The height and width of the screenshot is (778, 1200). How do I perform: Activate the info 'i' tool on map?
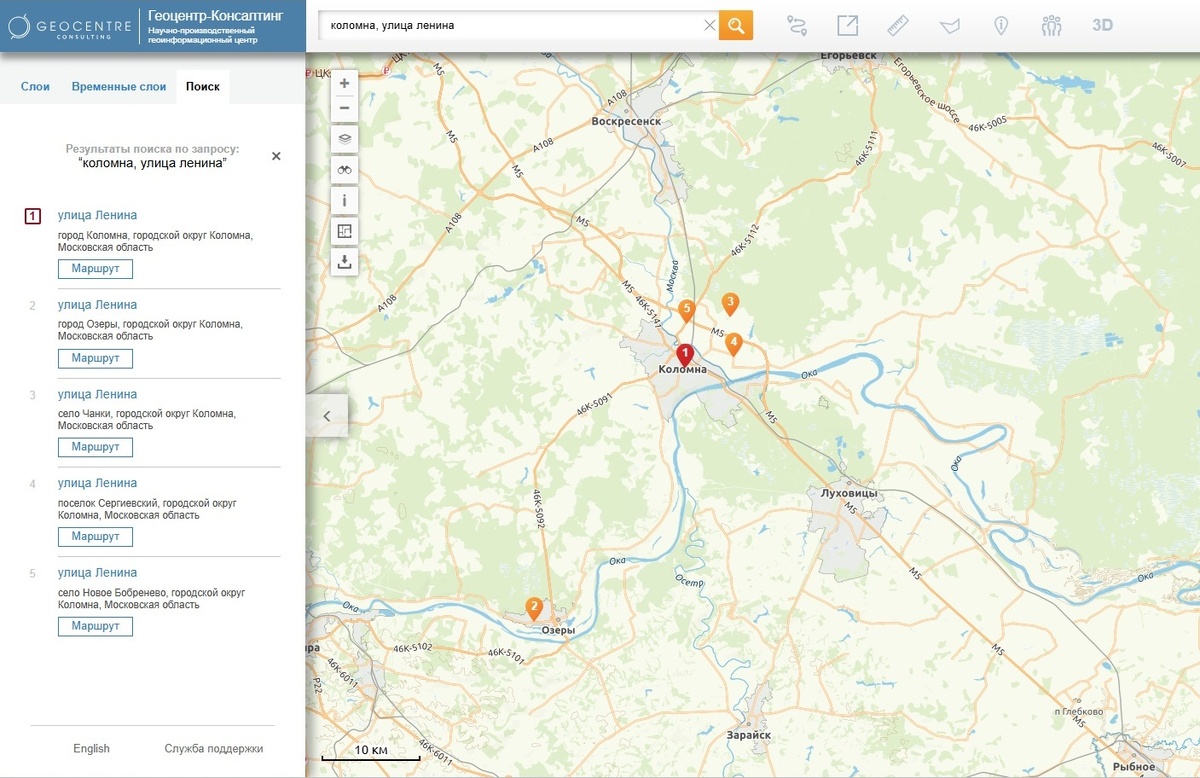pyautogui.click(x=344, y=201)
